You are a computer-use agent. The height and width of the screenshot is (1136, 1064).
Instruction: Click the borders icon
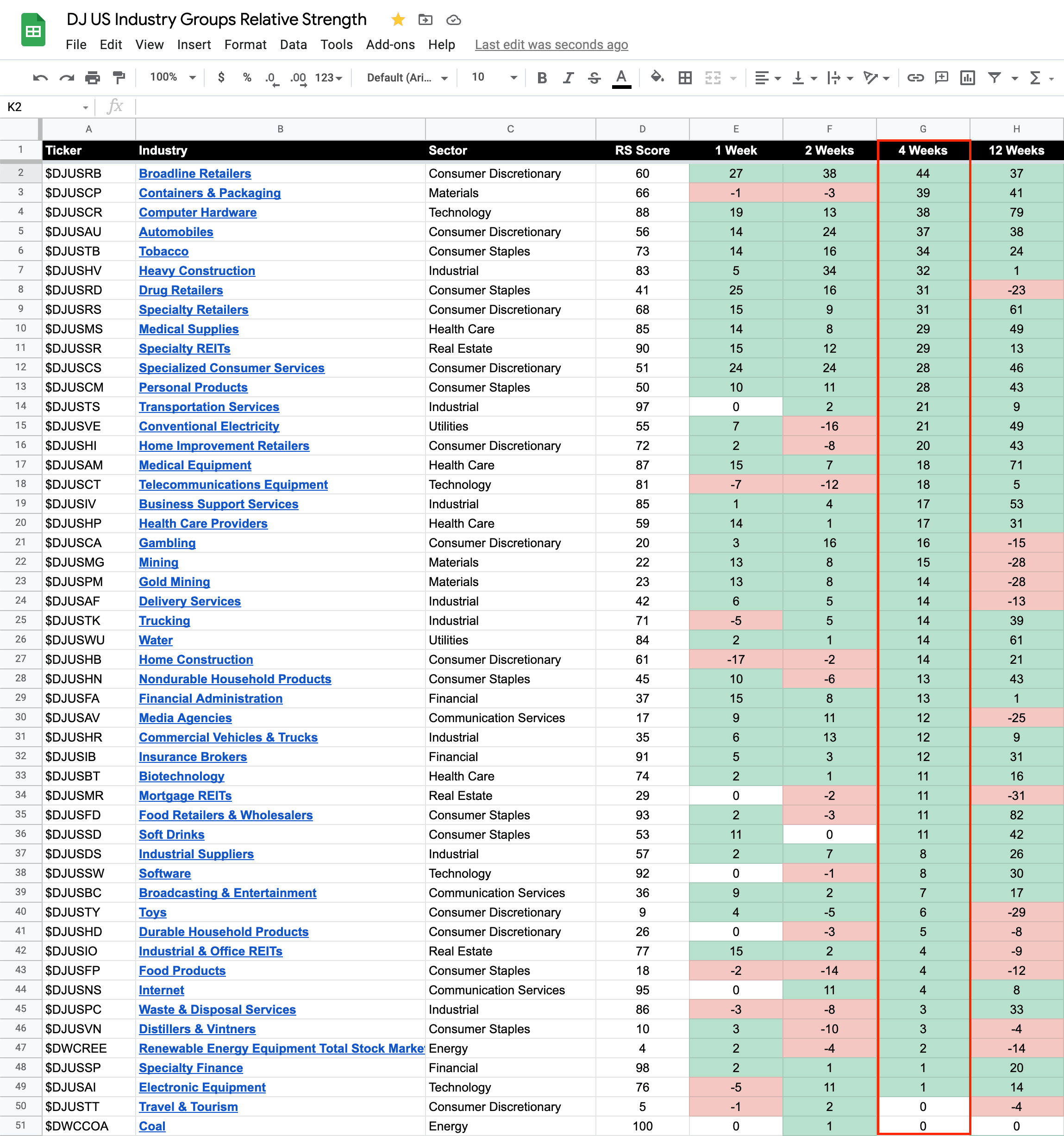click(x=685, y=78)
